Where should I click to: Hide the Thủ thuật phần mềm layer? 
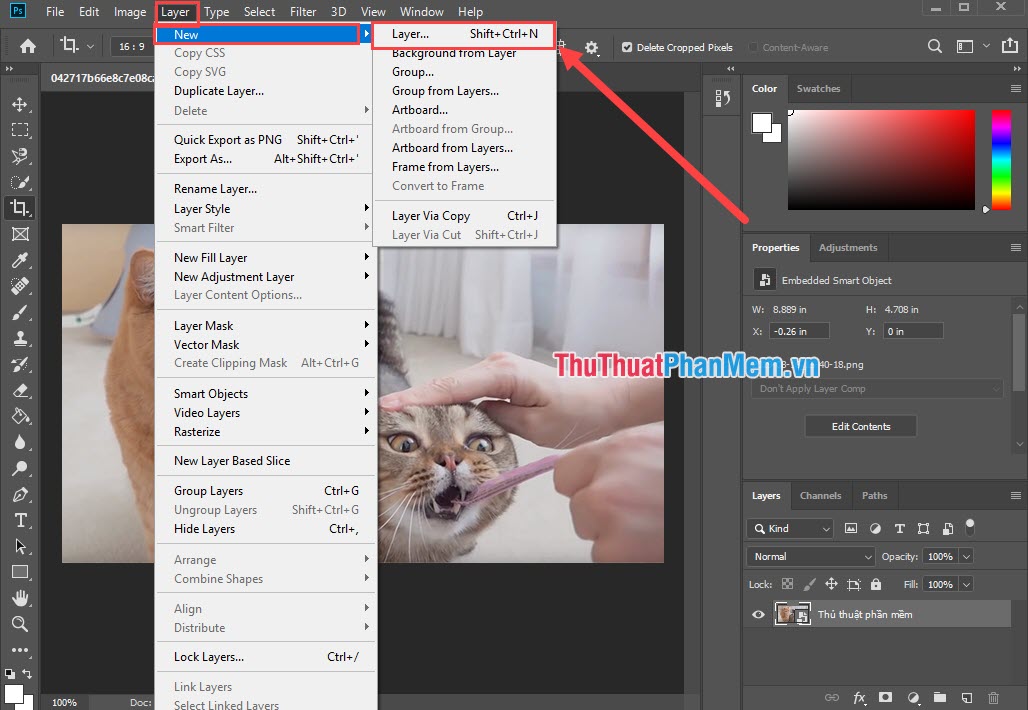pos(758,614)
